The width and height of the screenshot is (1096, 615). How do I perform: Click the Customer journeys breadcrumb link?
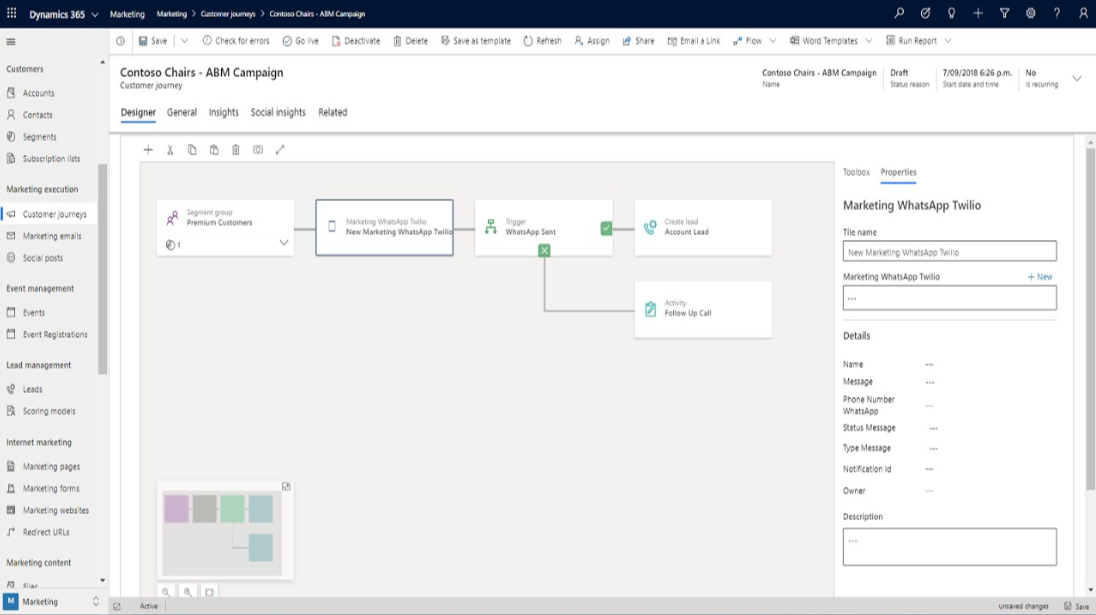(228, 14)
